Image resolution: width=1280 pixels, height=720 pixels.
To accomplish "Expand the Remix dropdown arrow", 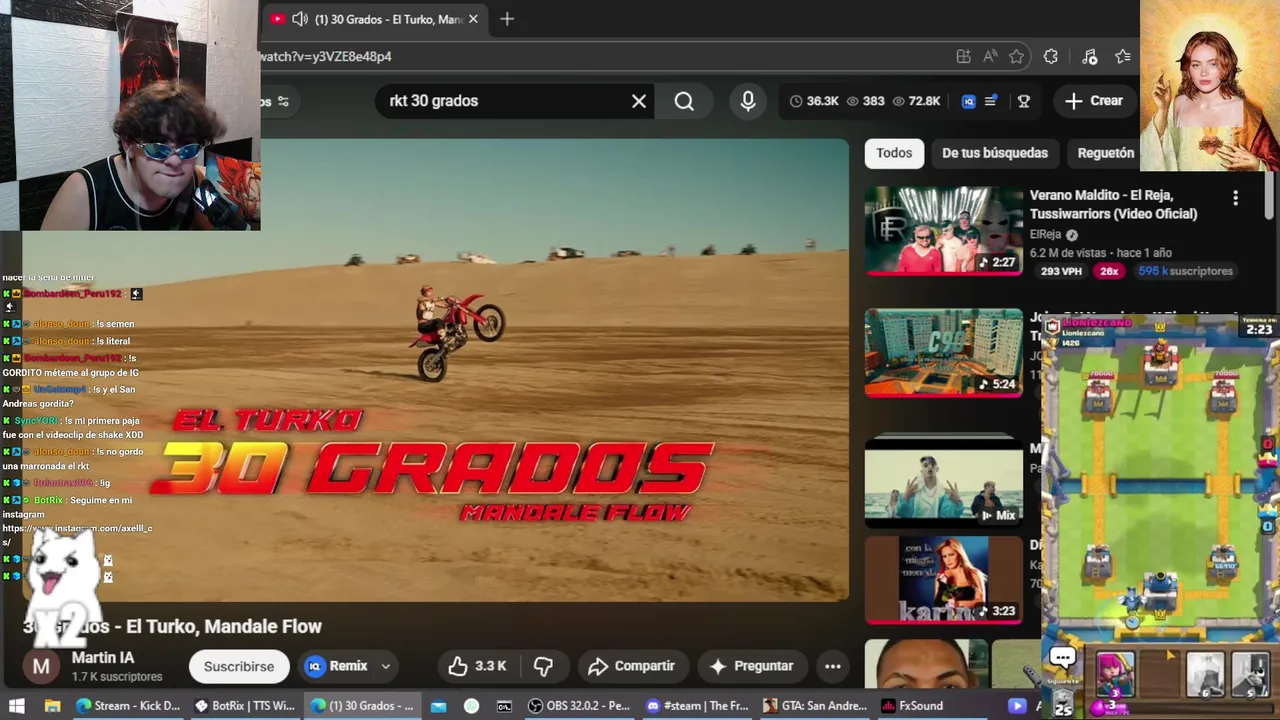I will point(385,667).
